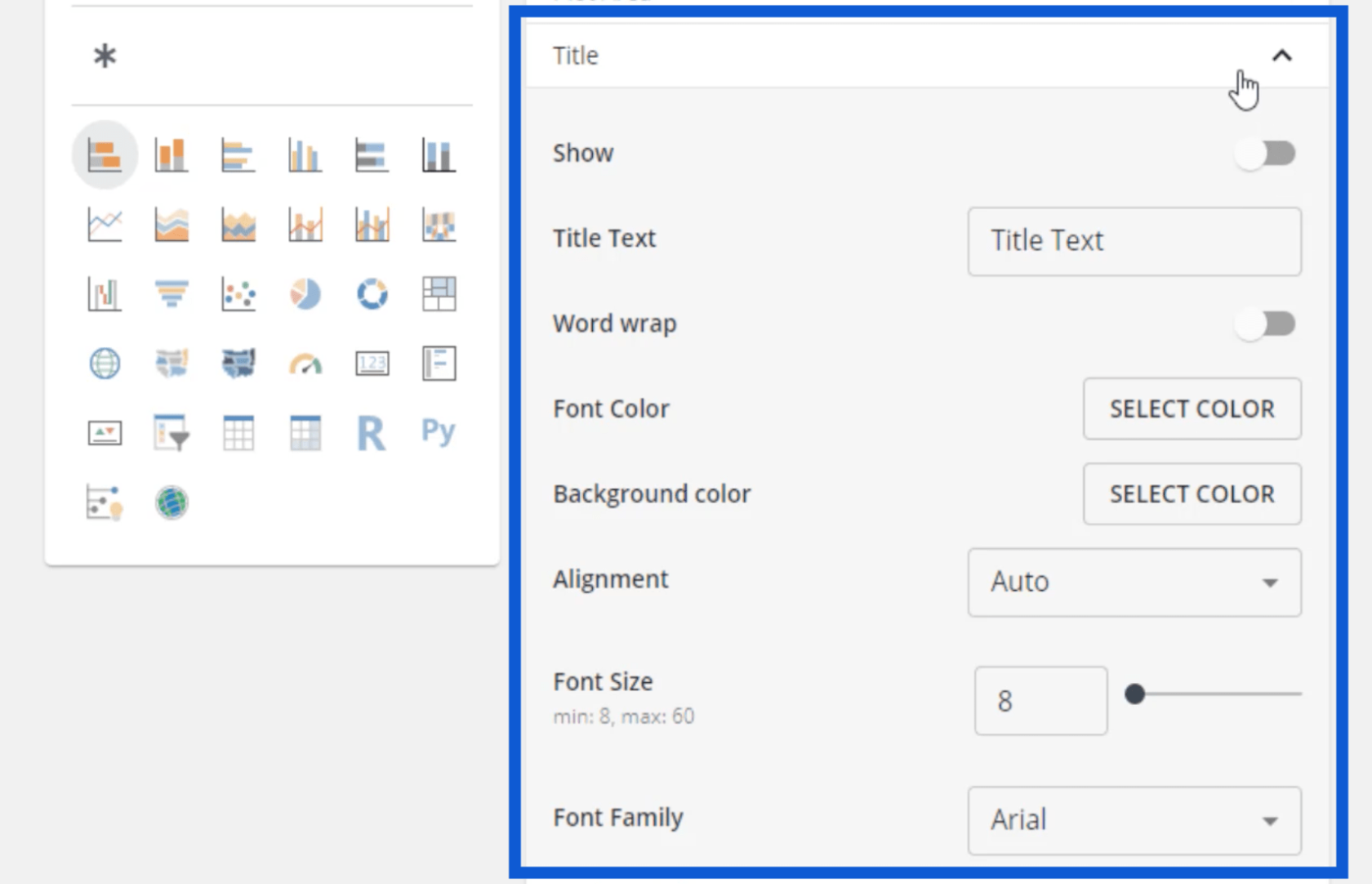Choose the R script visual
The width and height of the screenshot is (1372, 884).
(372, 433)
